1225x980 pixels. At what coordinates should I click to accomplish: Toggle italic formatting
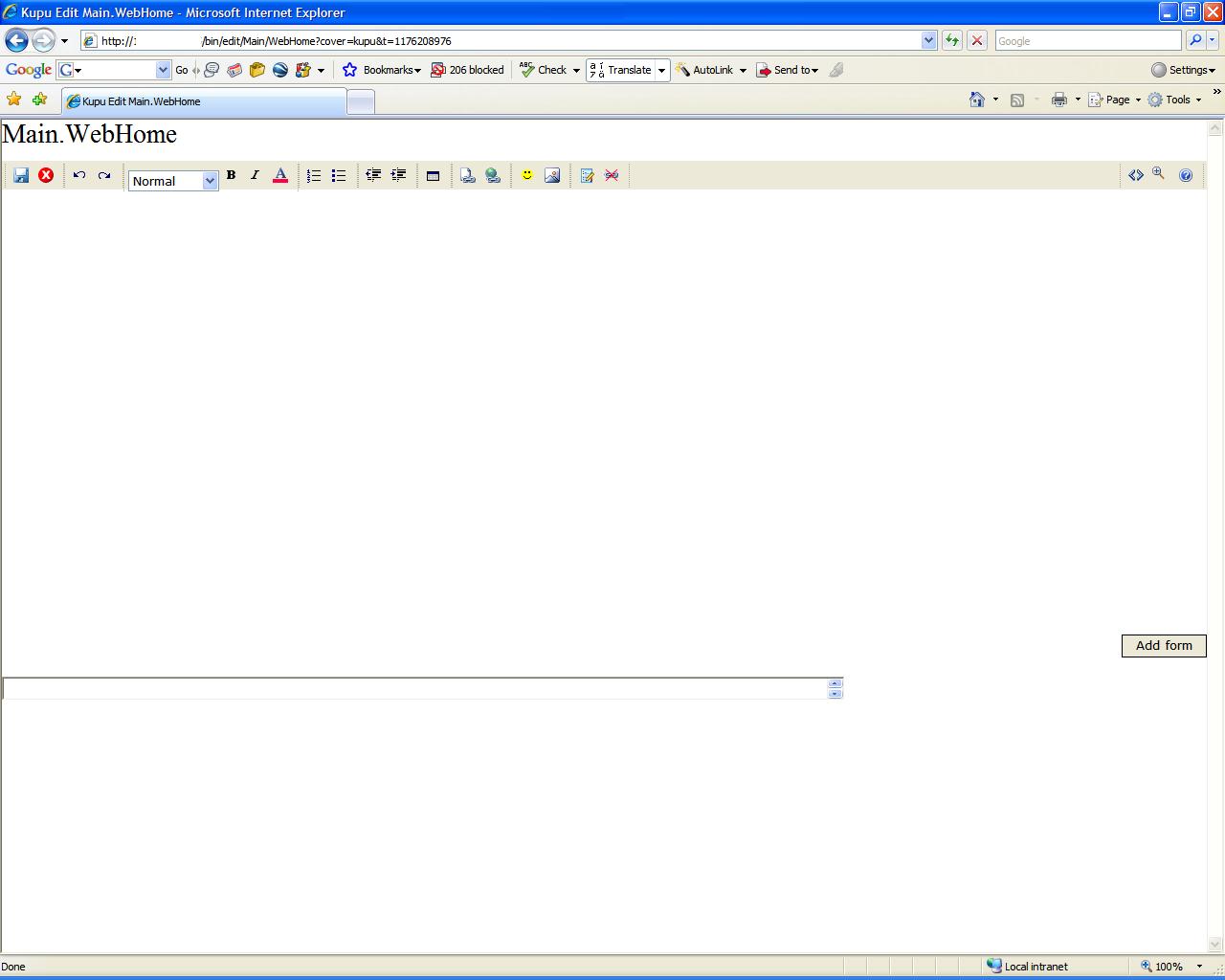pyautogui.click(x=255, y=175)
